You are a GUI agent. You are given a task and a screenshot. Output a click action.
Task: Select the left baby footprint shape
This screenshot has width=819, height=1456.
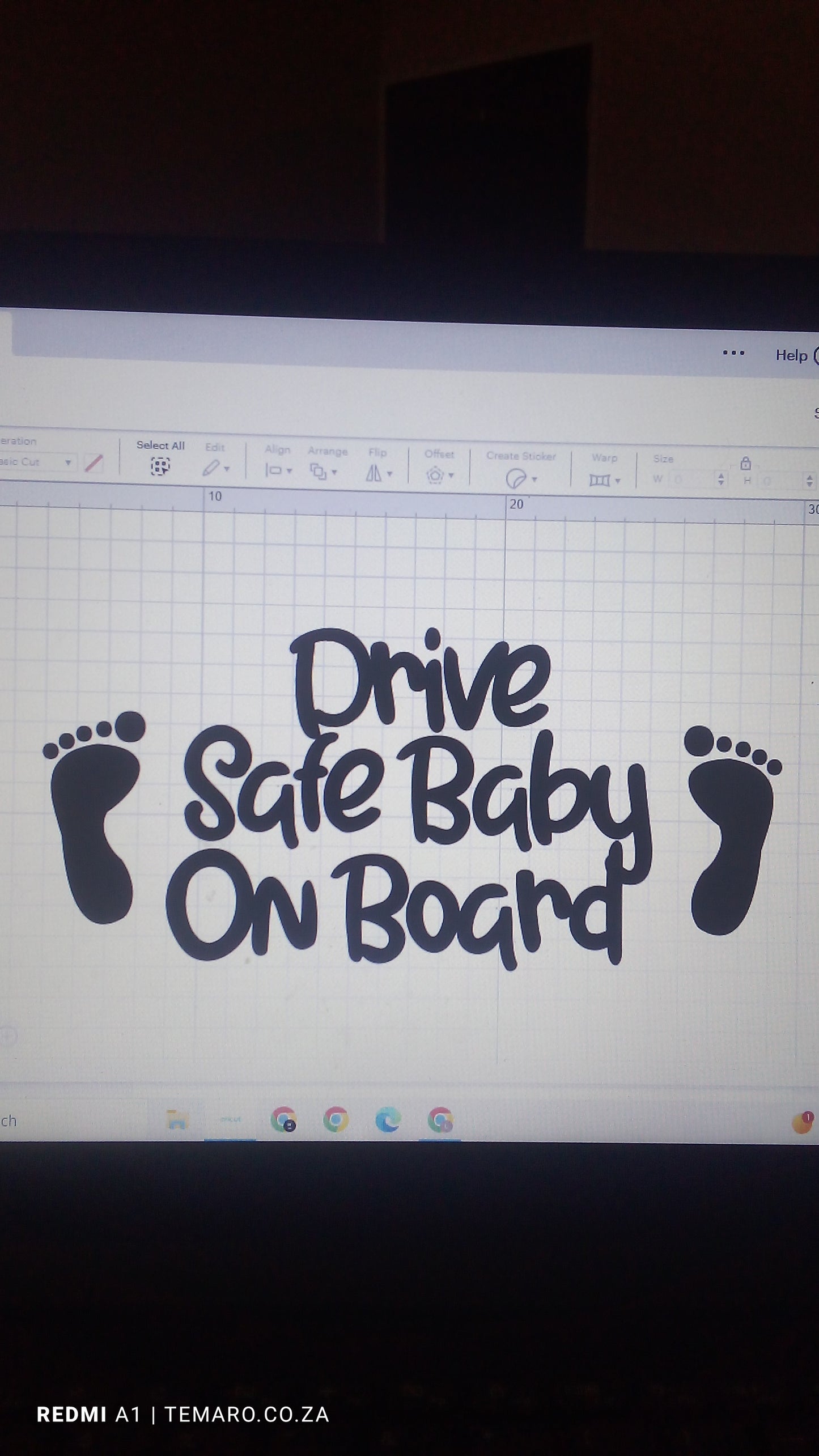pos(95,817)
